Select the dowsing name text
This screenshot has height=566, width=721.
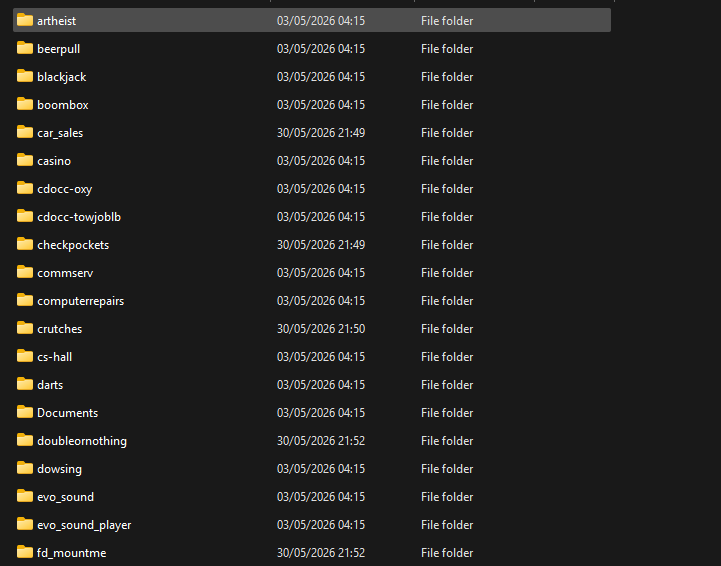[x=59, y=469]
